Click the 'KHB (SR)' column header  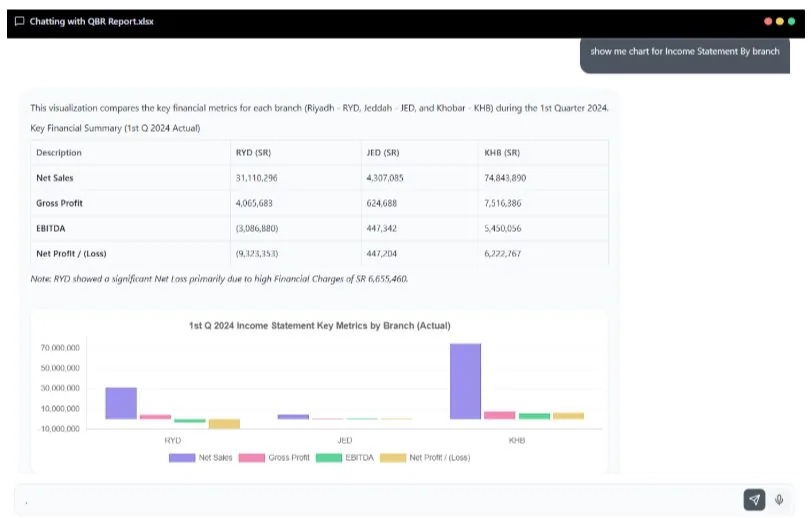pyautogui.click(x=502, y=153)
